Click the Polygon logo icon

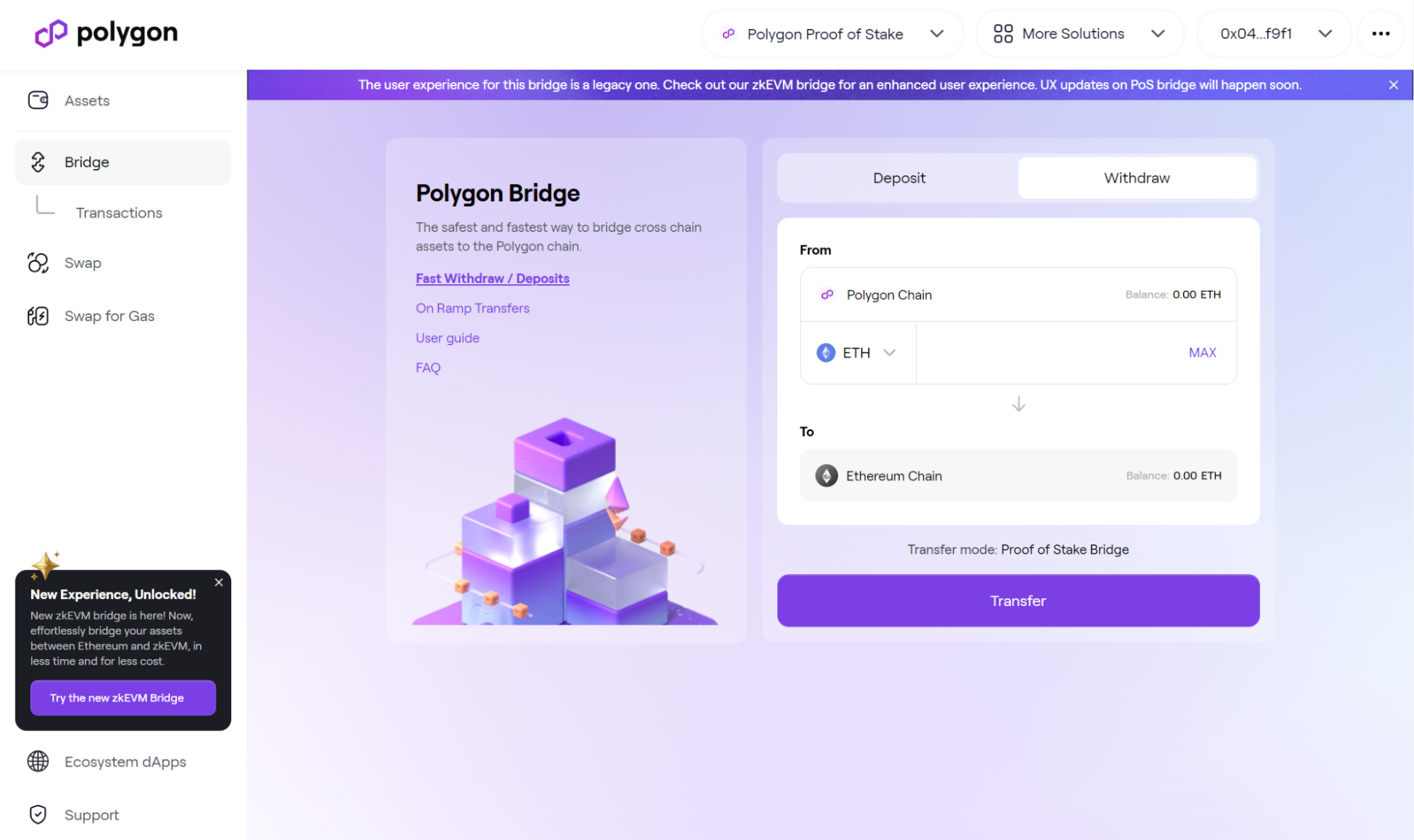(50, 33)
